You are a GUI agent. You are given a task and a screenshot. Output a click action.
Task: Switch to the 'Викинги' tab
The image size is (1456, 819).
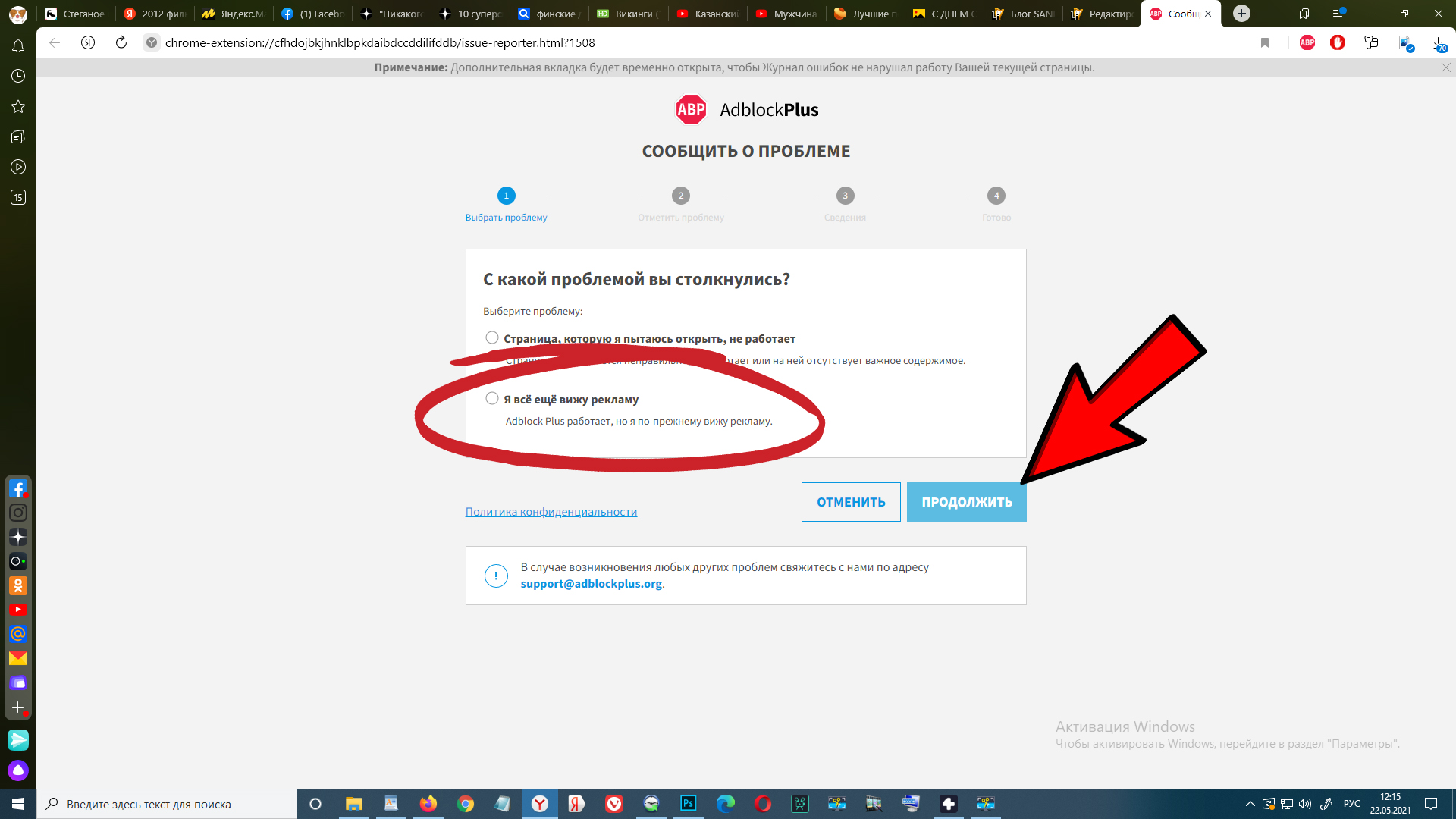tap(629, 14)
